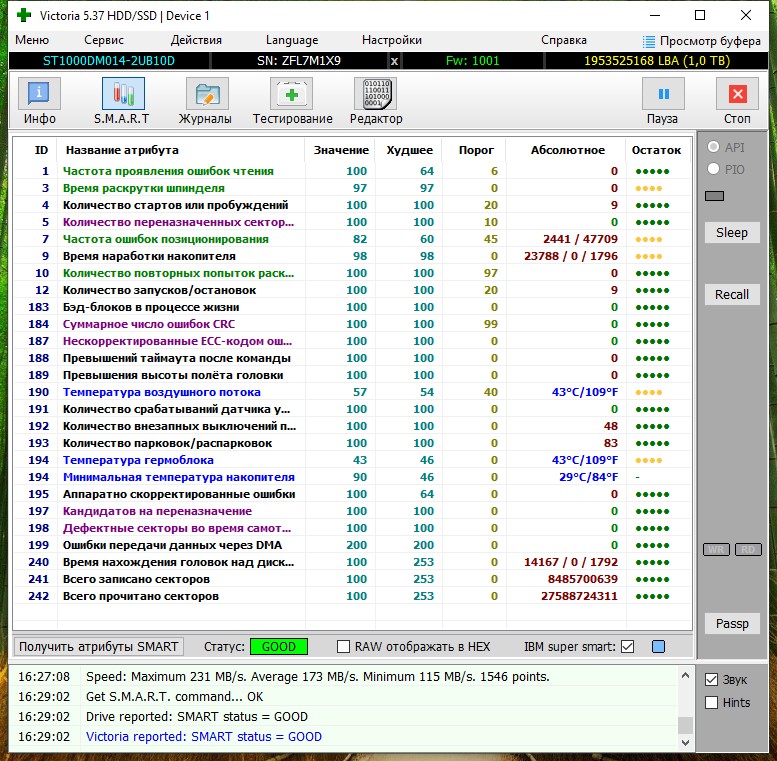Click the Значение column header
Screen dimensions: 777x761
click(341, 150)
